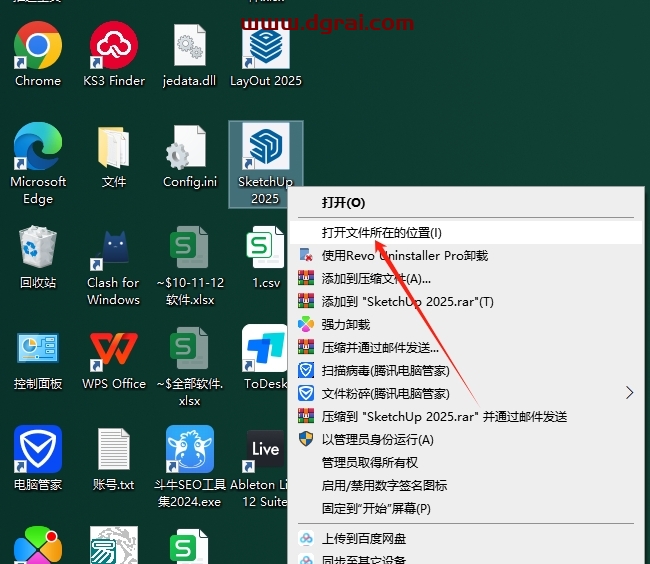Choose 使用Revo Uninstaller Pro卸载 entry
The width and height of the screenshot is (650, 564).
466,255
